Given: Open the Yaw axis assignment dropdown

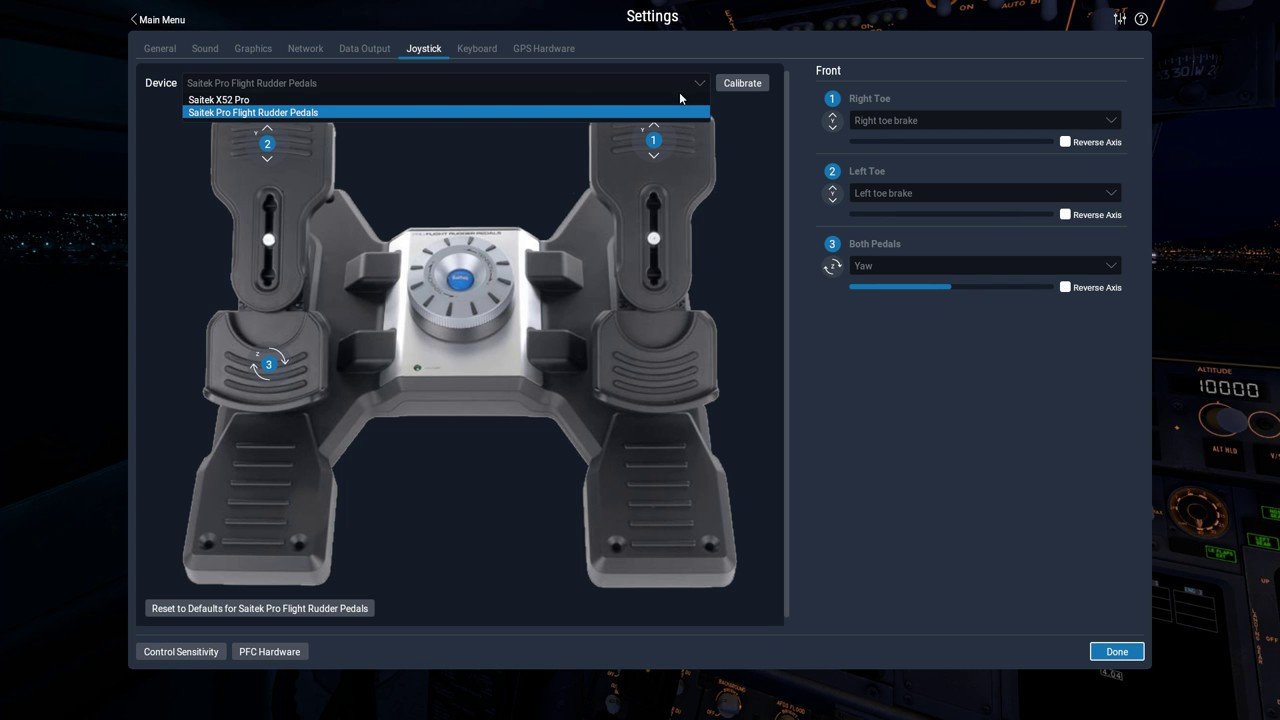Looking at the screenshot, I should 984,266.
